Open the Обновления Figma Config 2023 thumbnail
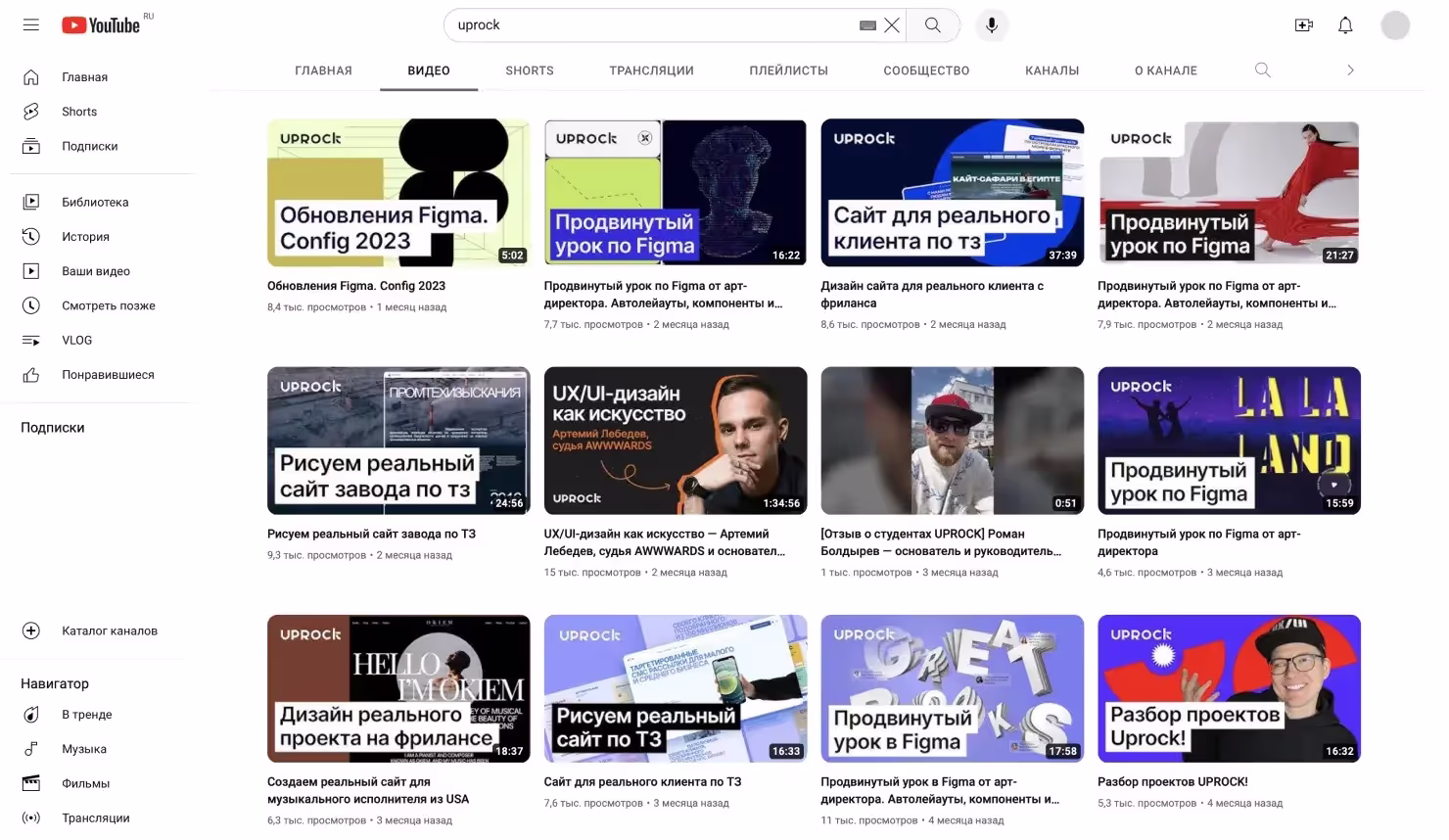The width and height of the screenshot is (1449, 840). (x=398, y=193)
